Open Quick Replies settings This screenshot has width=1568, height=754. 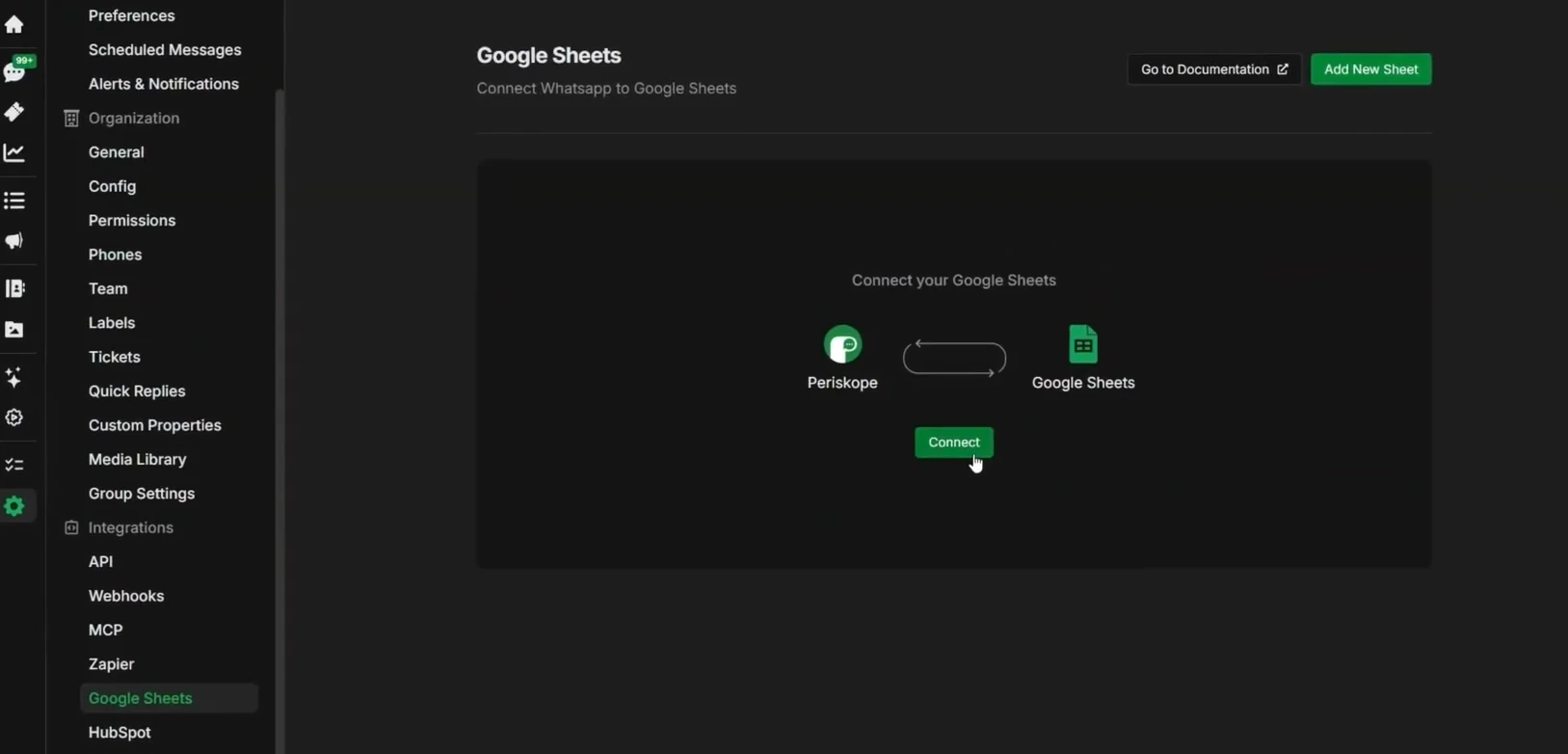tap(137, 391)
